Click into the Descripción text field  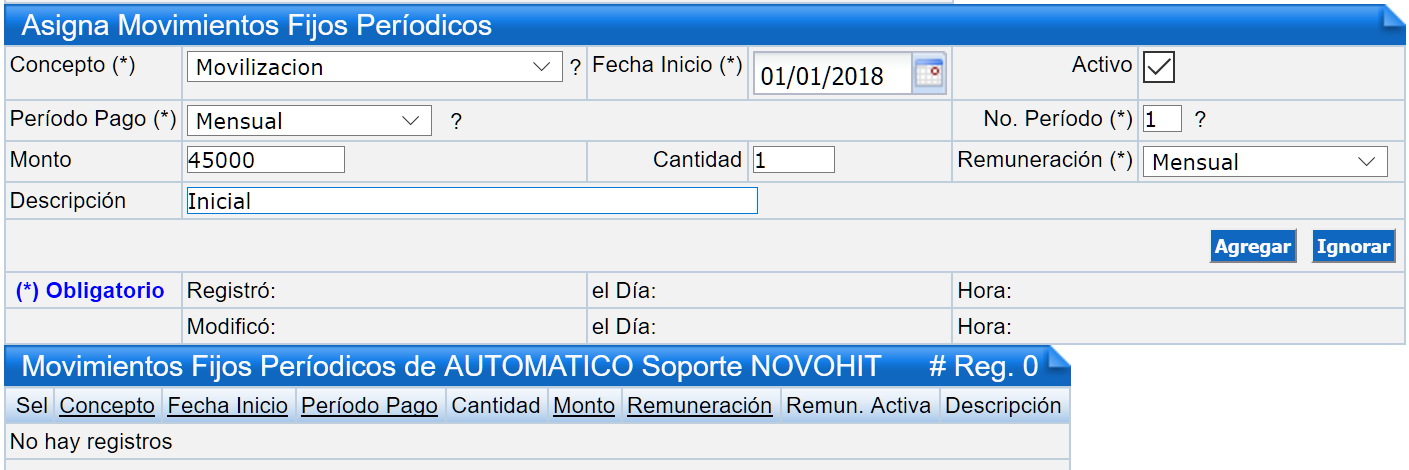point(472,201)
